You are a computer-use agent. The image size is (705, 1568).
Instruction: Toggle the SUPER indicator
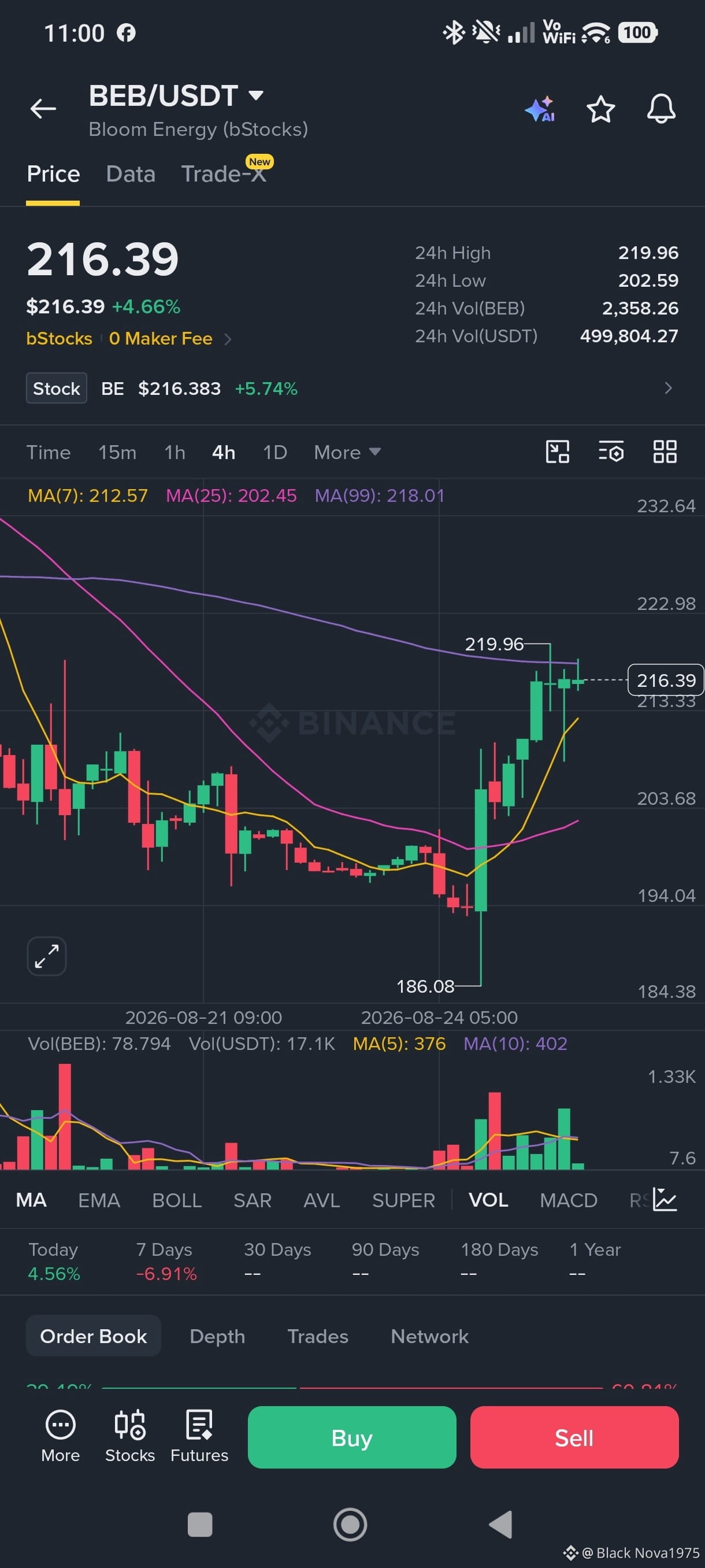coord(403,1200)
